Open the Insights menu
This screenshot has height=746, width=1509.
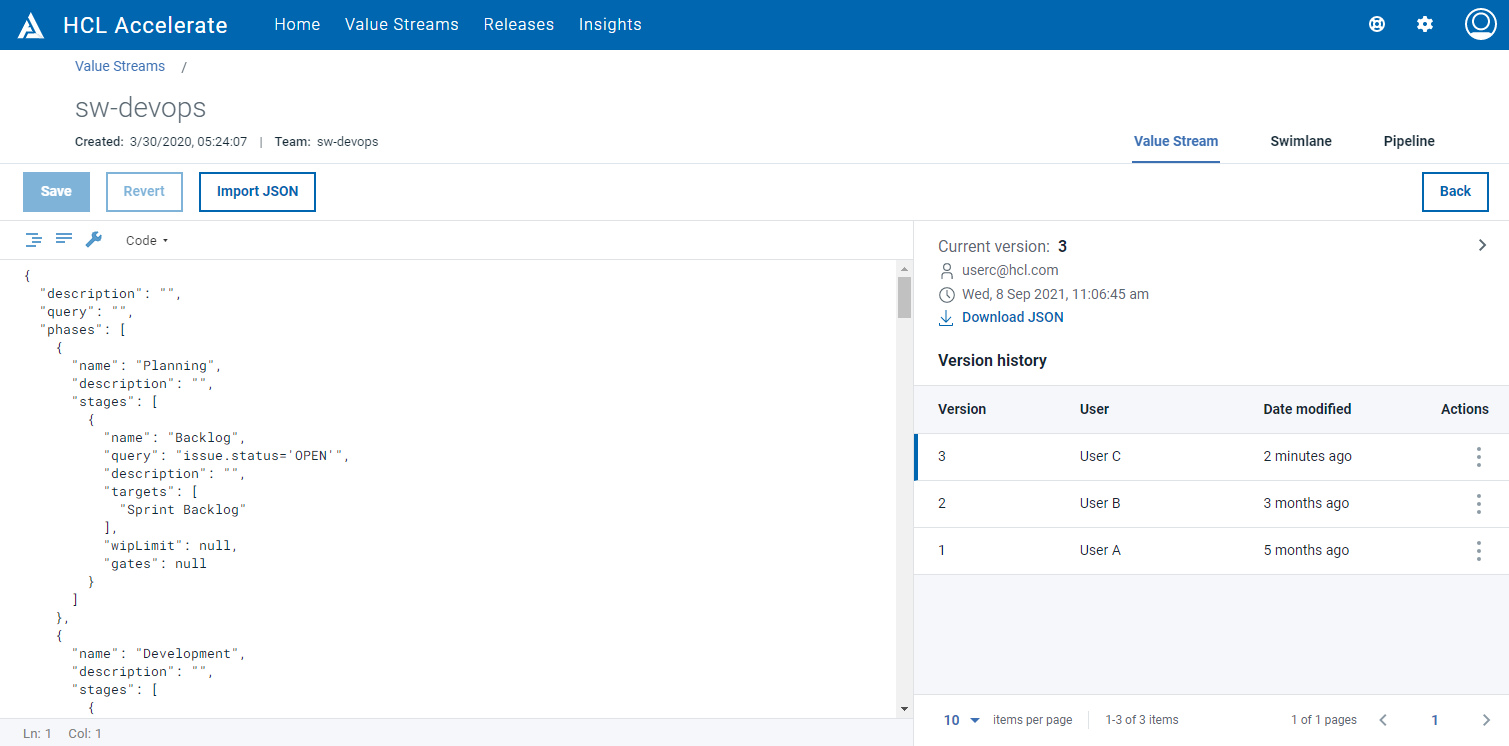(x=610, y=25)
